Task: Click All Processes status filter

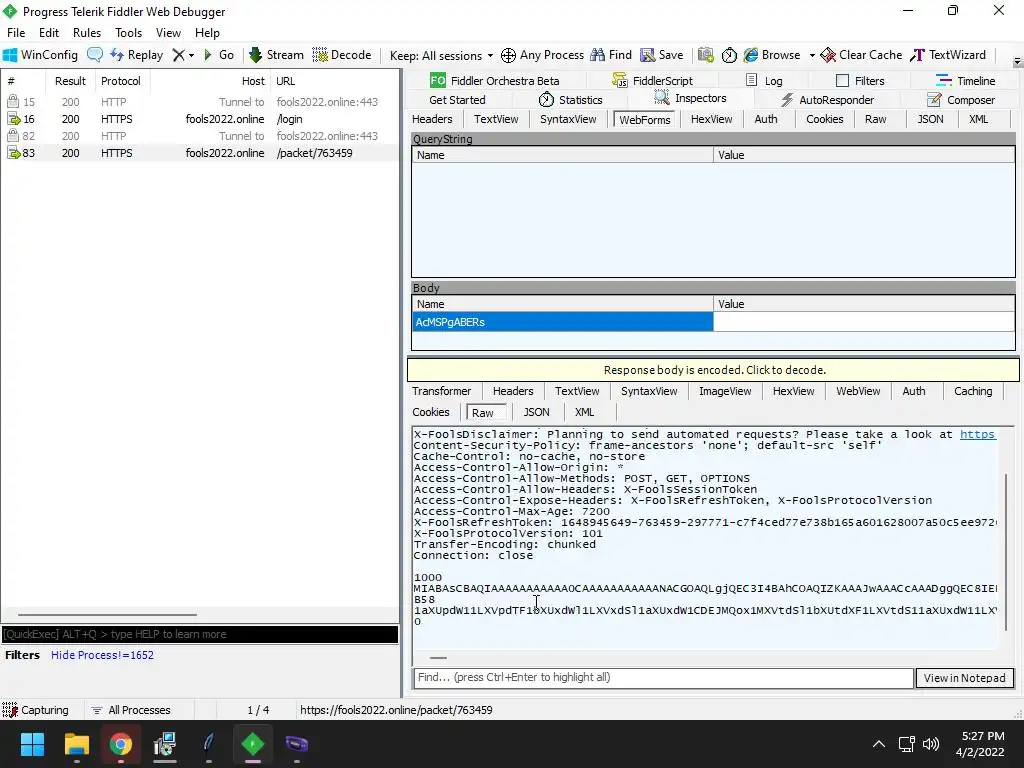Action: pyautogui.click(x=131, y=710)
